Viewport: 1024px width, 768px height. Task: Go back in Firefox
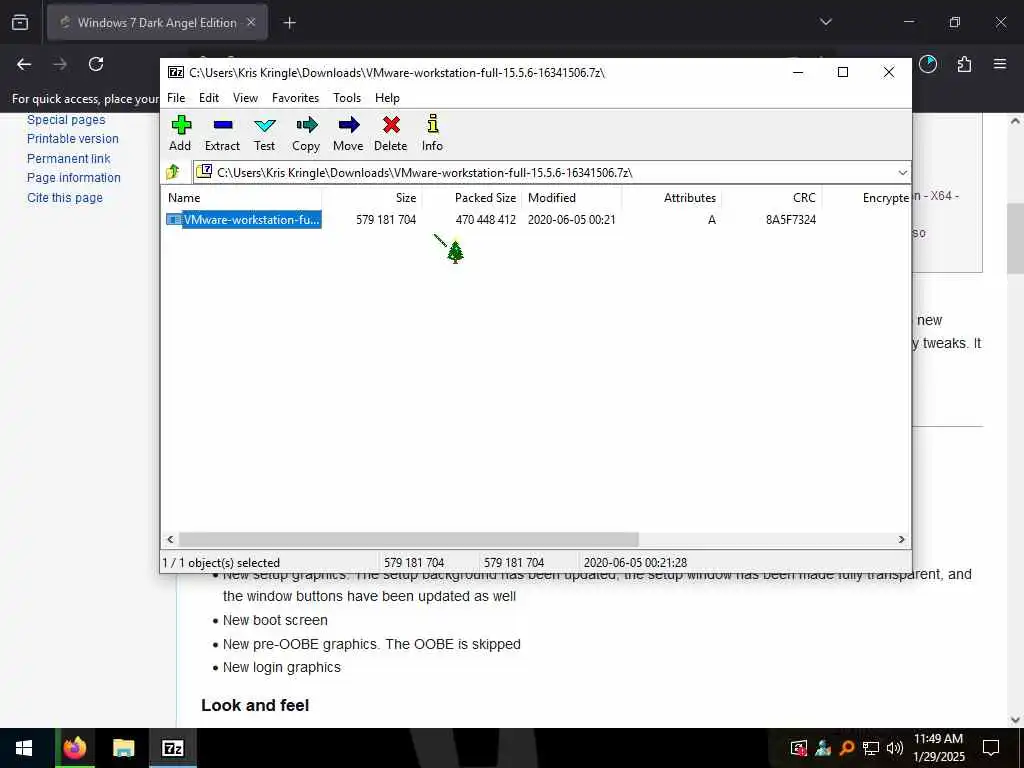[x=24, y=64]
